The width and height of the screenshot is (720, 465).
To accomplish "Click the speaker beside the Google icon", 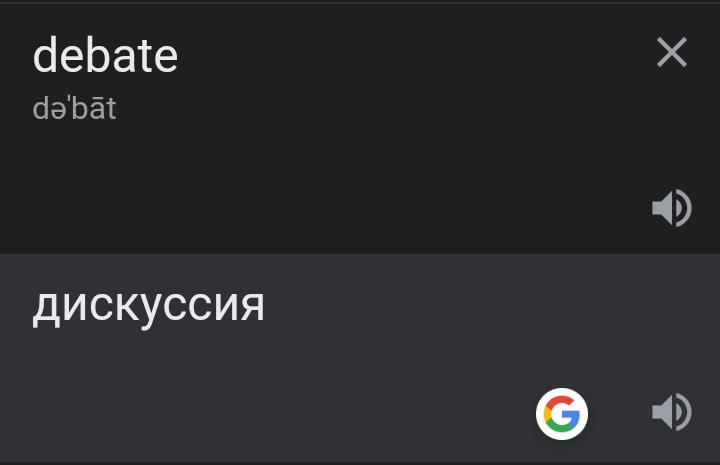I will (x=672, y=412).
